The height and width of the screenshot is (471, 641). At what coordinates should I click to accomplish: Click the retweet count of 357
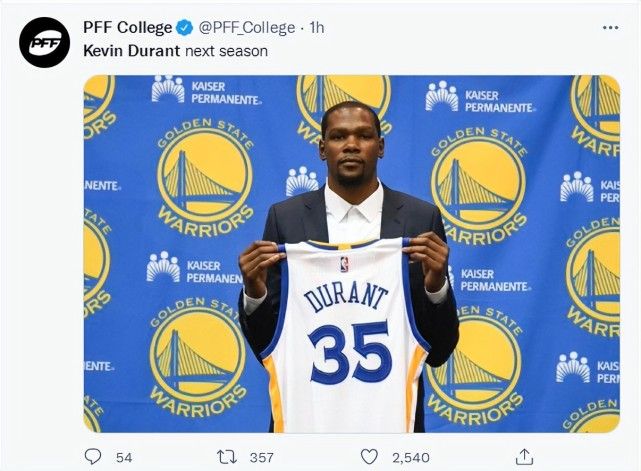261,457
